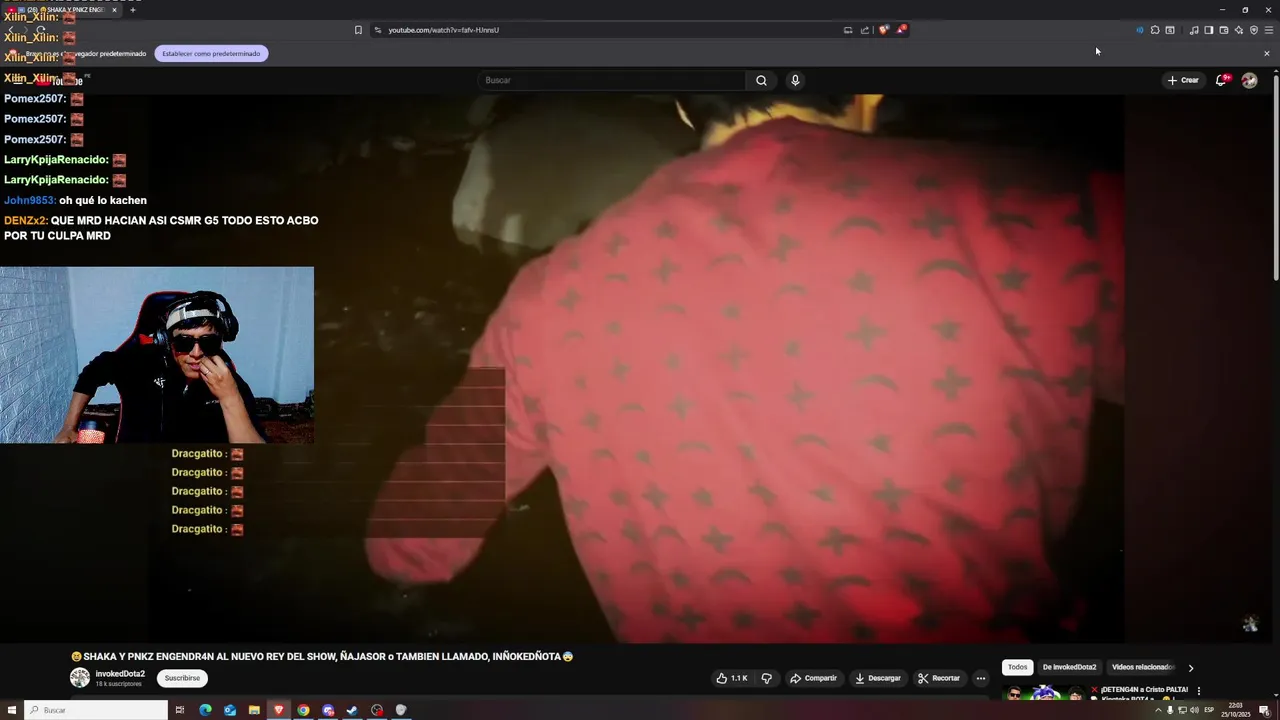The height and width of the screenshot is (720, 1280).
Task: Click the picture-in-picture icon in address bar
Action: [848, 30]
